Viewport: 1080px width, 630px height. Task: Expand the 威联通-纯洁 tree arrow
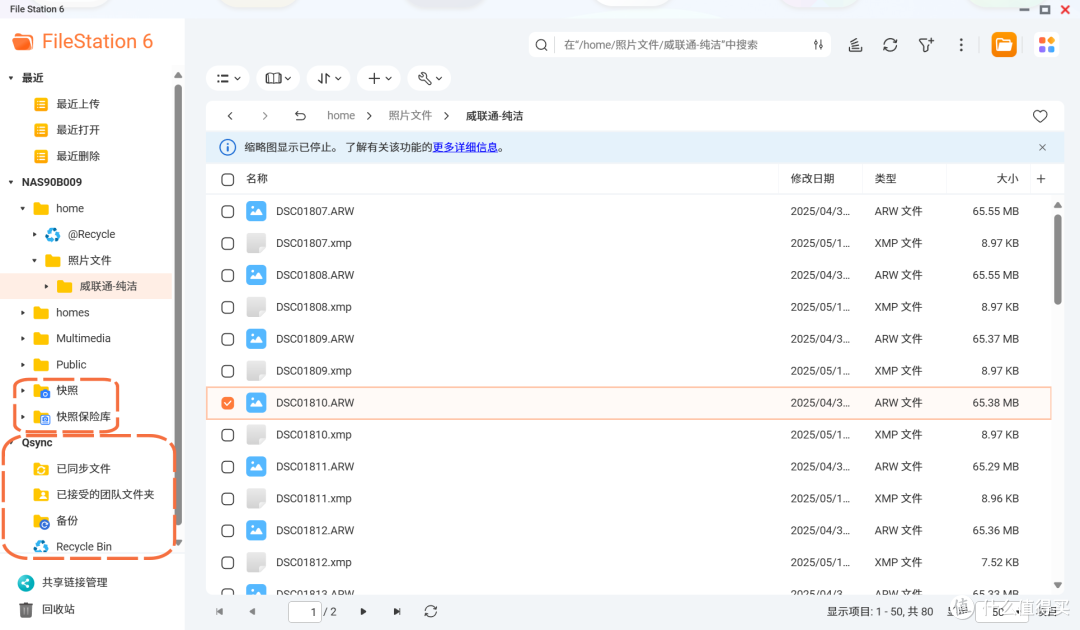[x=46, y=286]
